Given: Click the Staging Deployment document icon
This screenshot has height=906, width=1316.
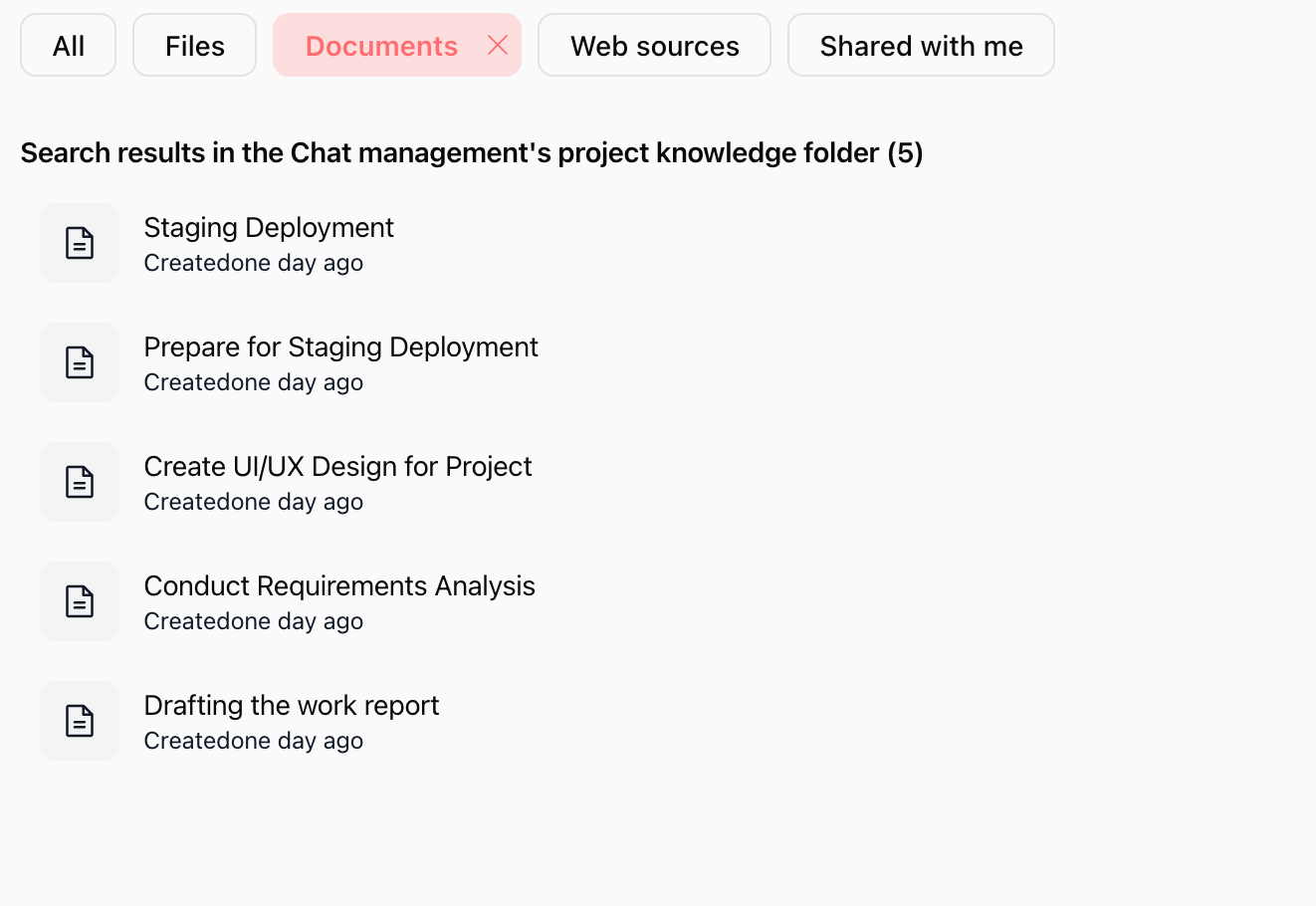Looking at the screenshot, I should 80,243.
